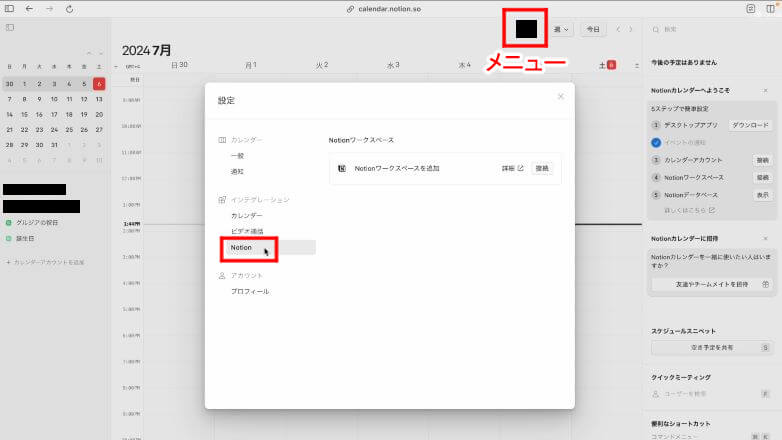Toggle the browser sidebar icon
The height and width of the screenshot is (440, 782).
9,8
